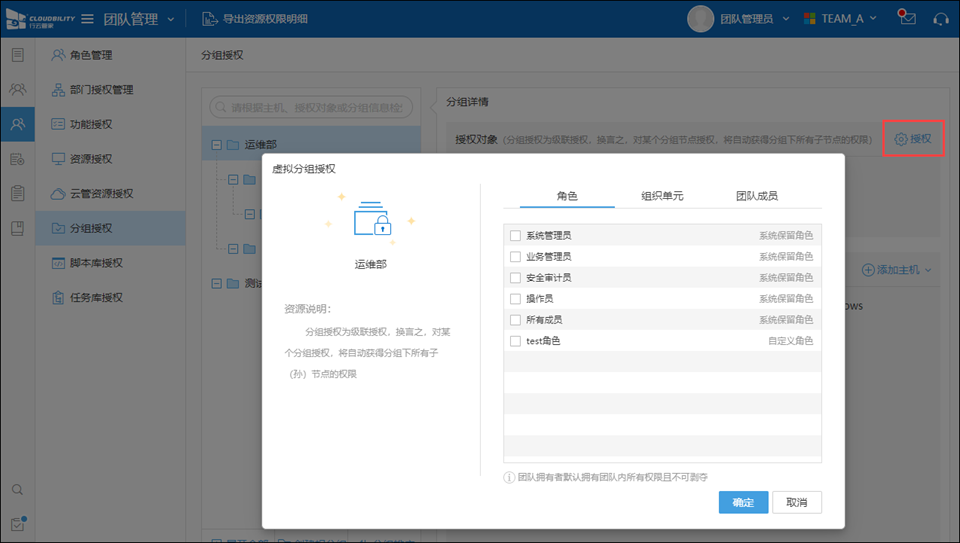Switch to the 组织单元 tab
960x543 pixels.
(x=662, y=196)
